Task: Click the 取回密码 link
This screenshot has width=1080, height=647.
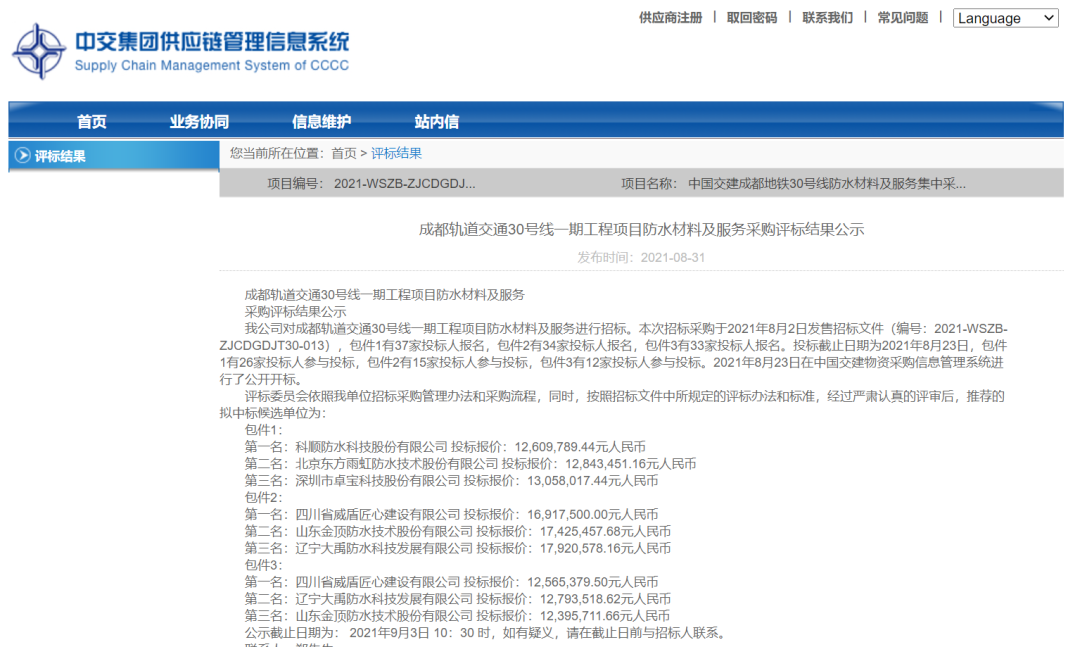Action: click(751, 18)
